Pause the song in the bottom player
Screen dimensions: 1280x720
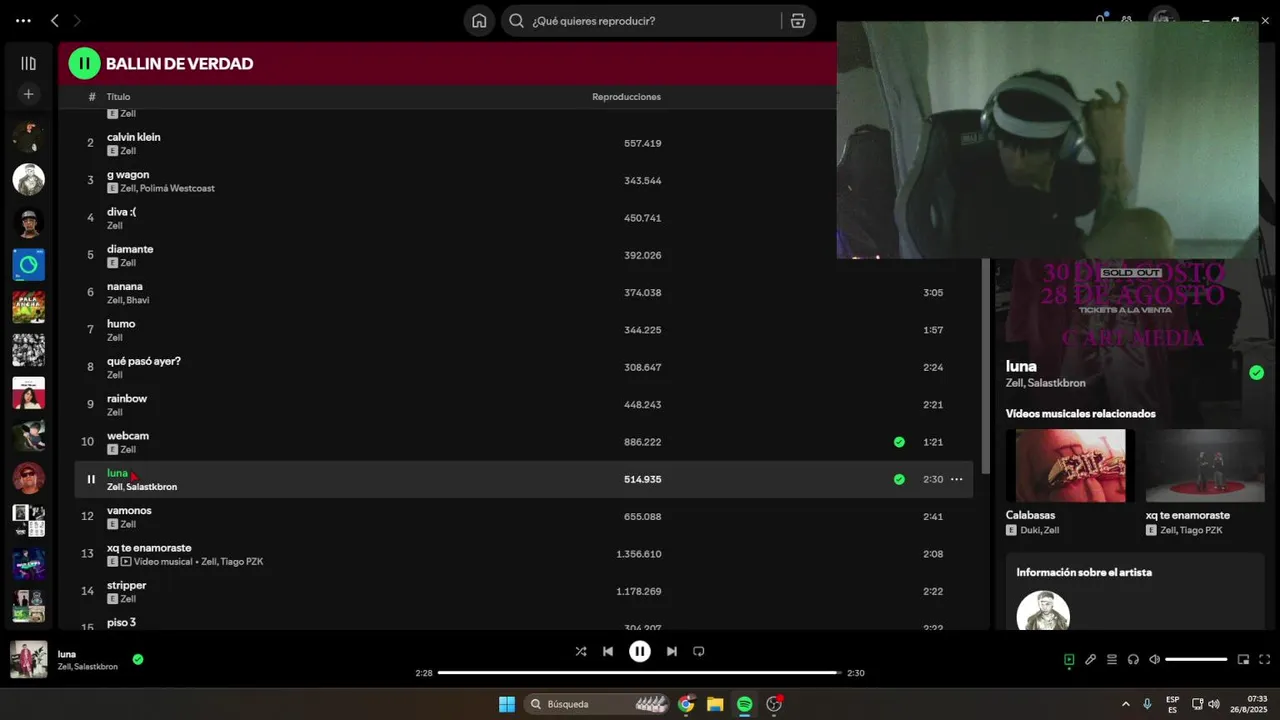pos(640,651)
